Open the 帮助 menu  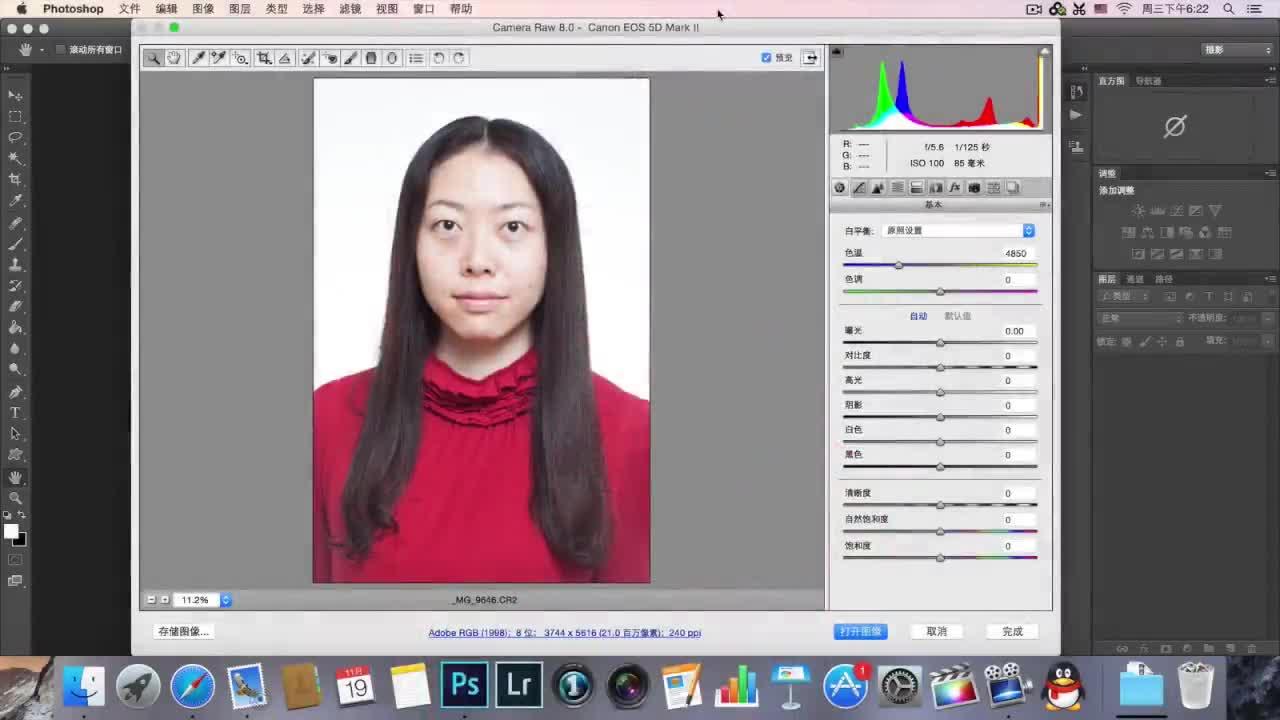[x=461, y=9]
